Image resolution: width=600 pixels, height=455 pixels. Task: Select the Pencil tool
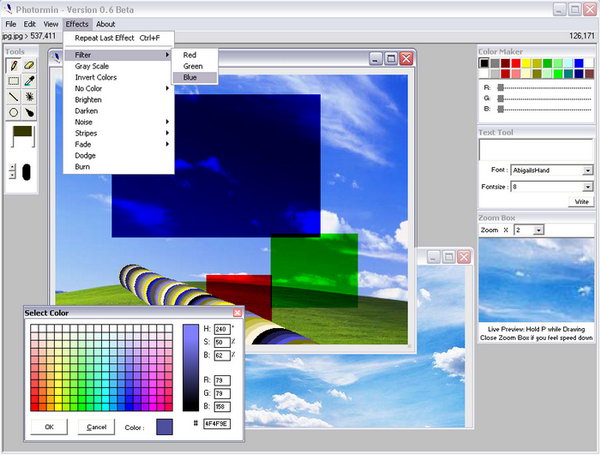pyautogui.click(x=13, y=65)
